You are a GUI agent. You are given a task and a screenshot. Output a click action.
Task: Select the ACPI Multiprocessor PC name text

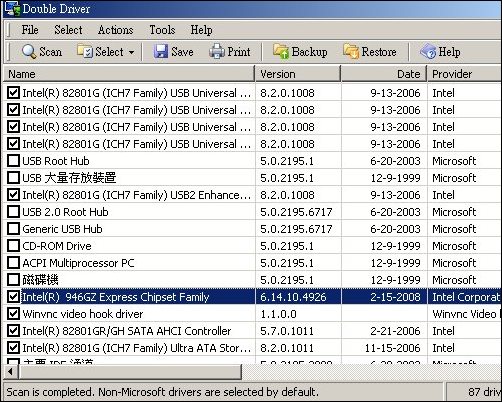(78, 263)
